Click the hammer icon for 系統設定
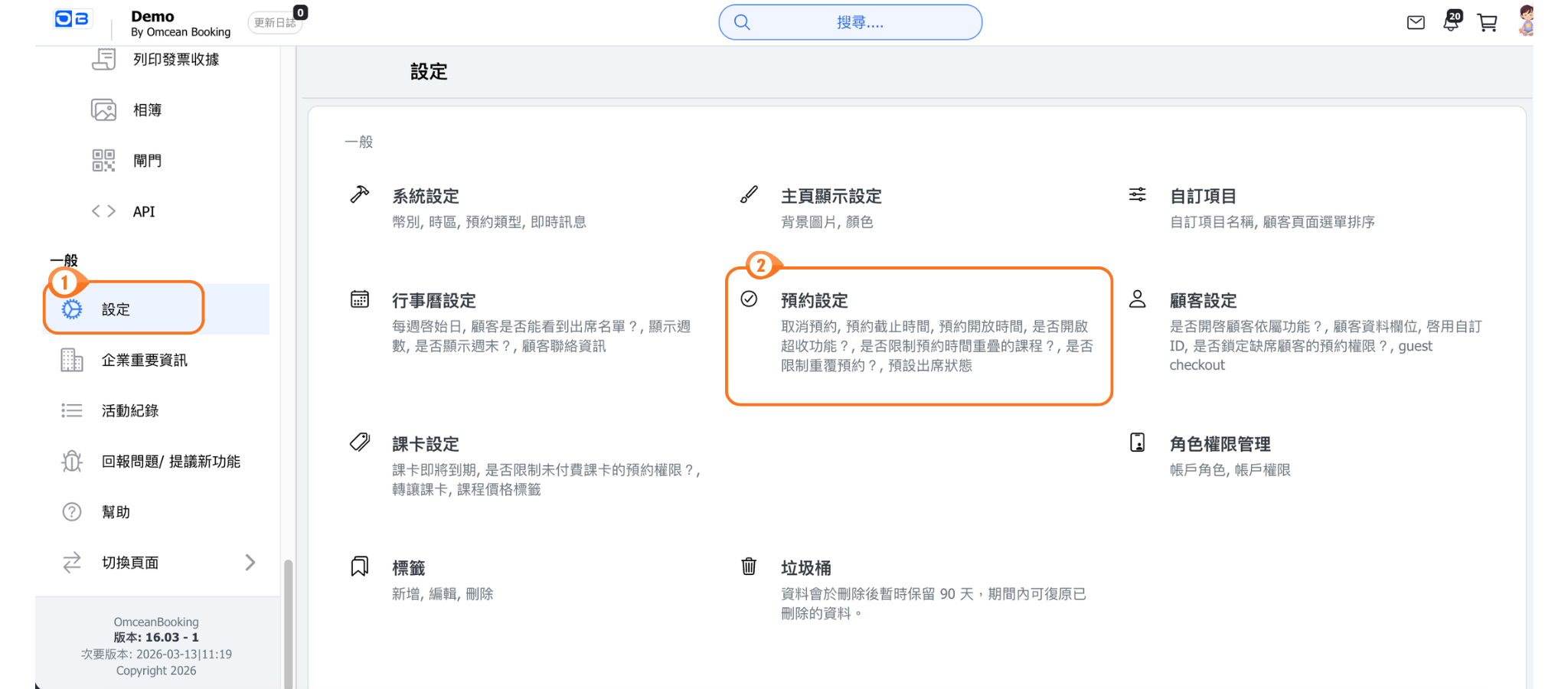 pyautogui.click(x=360, y=194)
